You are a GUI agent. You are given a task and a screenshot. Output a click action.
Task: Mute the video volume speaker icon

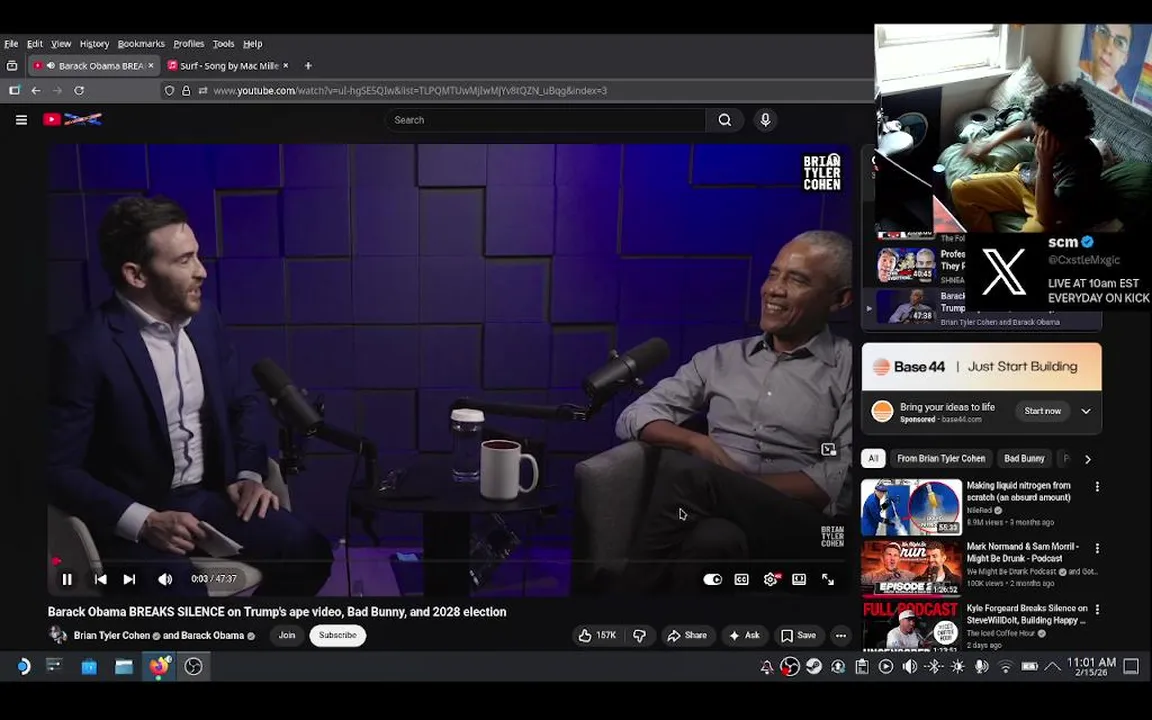point(165,579)
